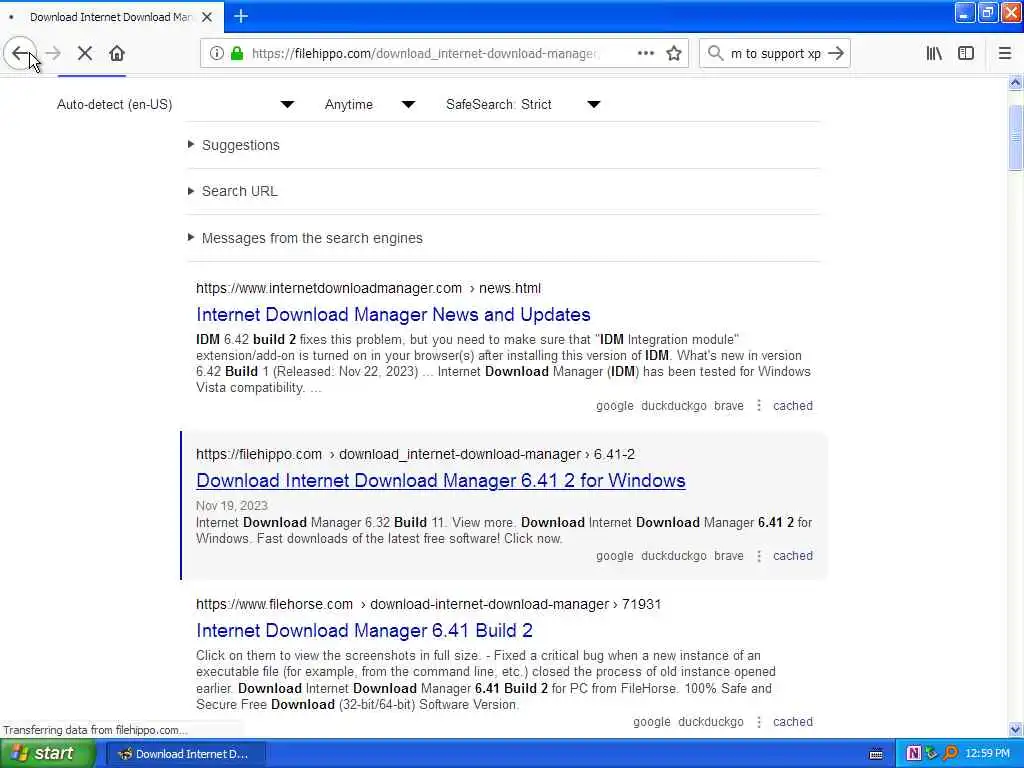Open the Windows start menu
Screen dimensions: 1024x768
(47, 753)
